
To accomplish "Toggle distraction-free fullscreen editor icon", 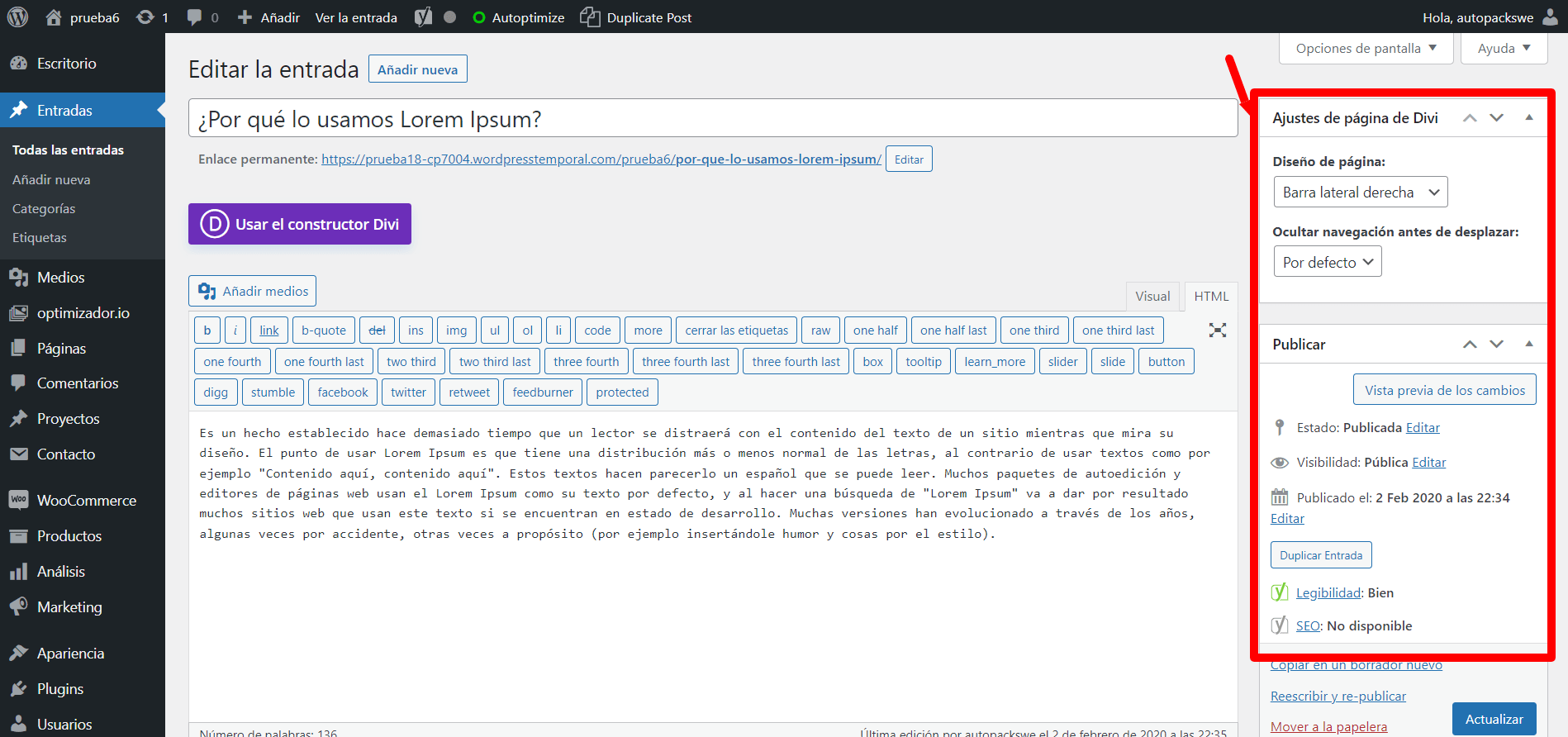I will pyautogui.click(x=1217, y=330).
